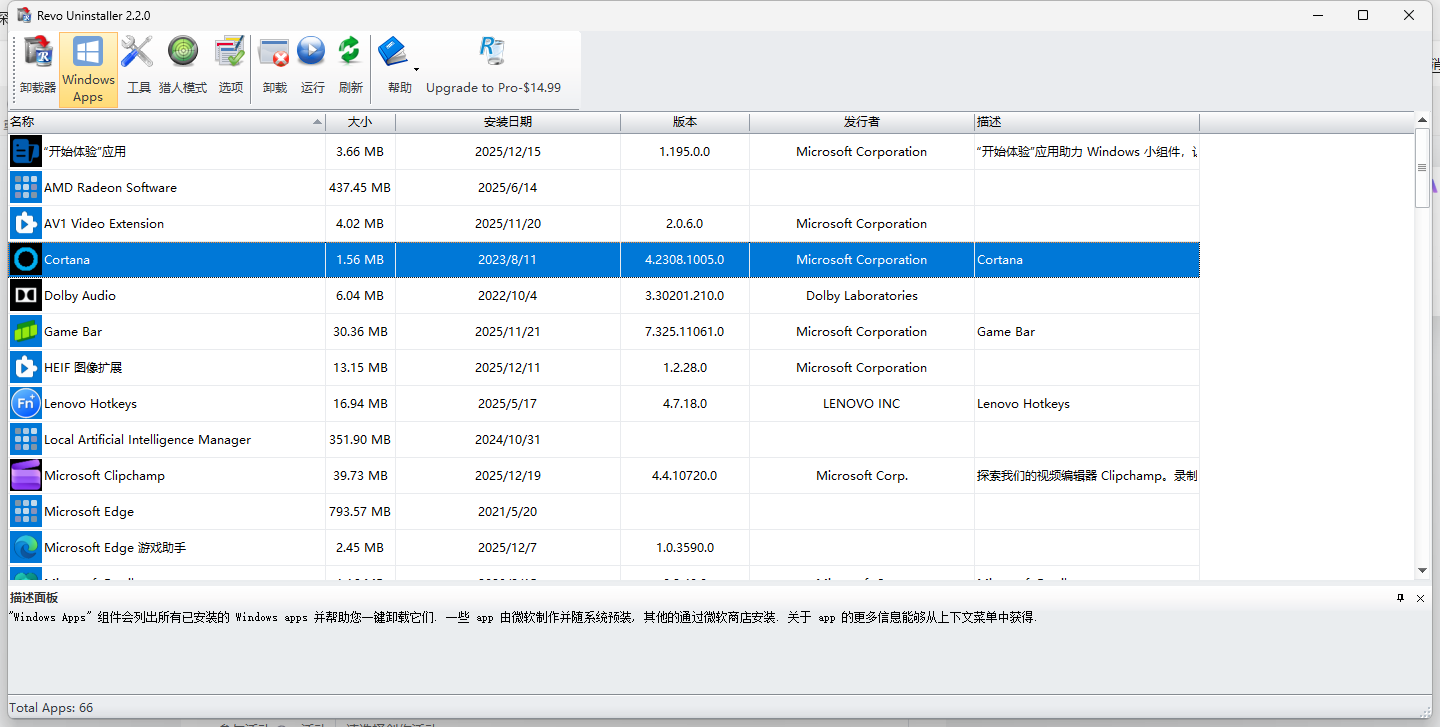This screenshot has height=727, width=1440.
Task: Click the 2022/10/4 install date cell
Action: [508, 296]
